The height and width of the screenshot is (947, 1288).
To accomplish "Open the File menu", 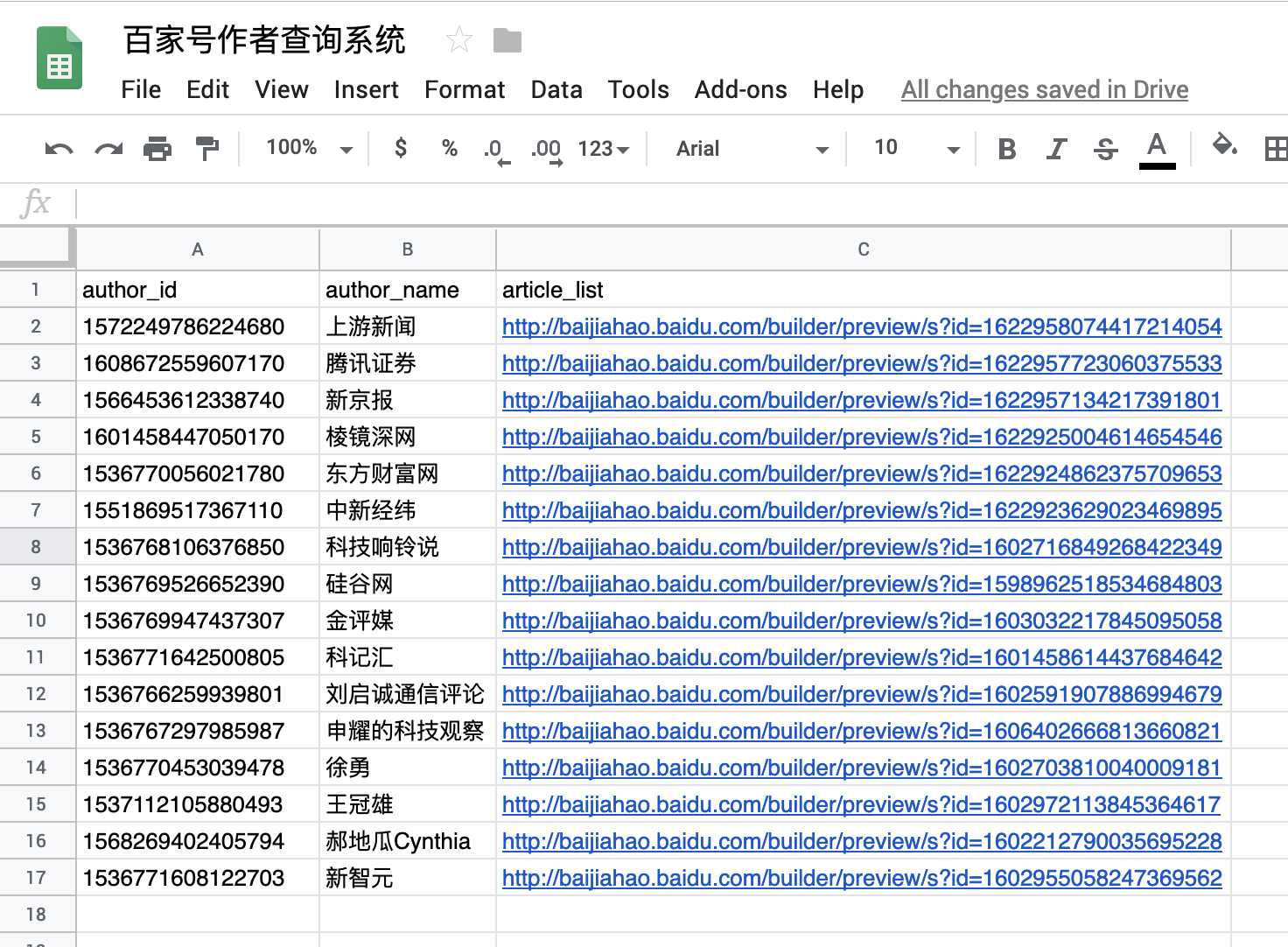I will coord(141,89).
